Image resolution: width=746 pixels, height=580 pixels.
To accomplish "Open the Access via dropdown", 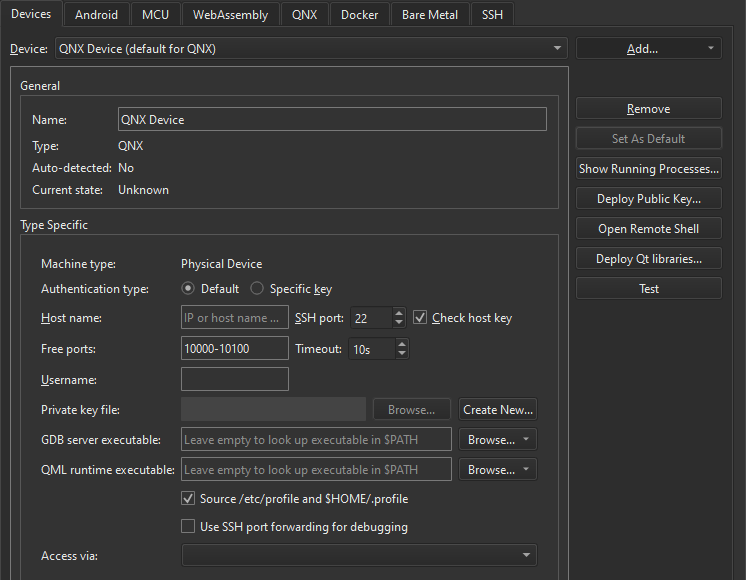I will [358, 555].
